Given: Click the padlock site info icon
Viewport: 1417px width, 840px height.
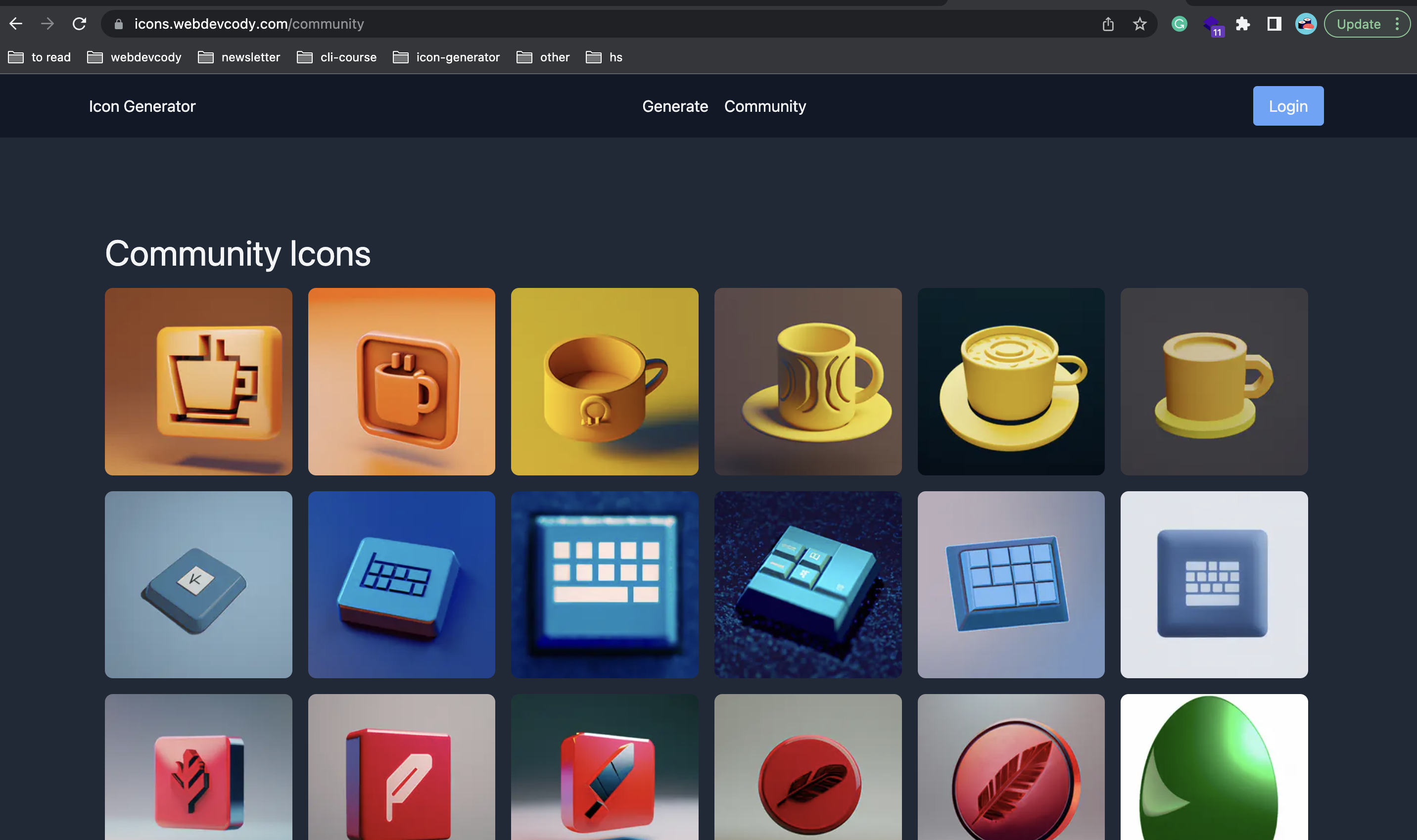Looking at the screenshot, I should click(118, 24).
